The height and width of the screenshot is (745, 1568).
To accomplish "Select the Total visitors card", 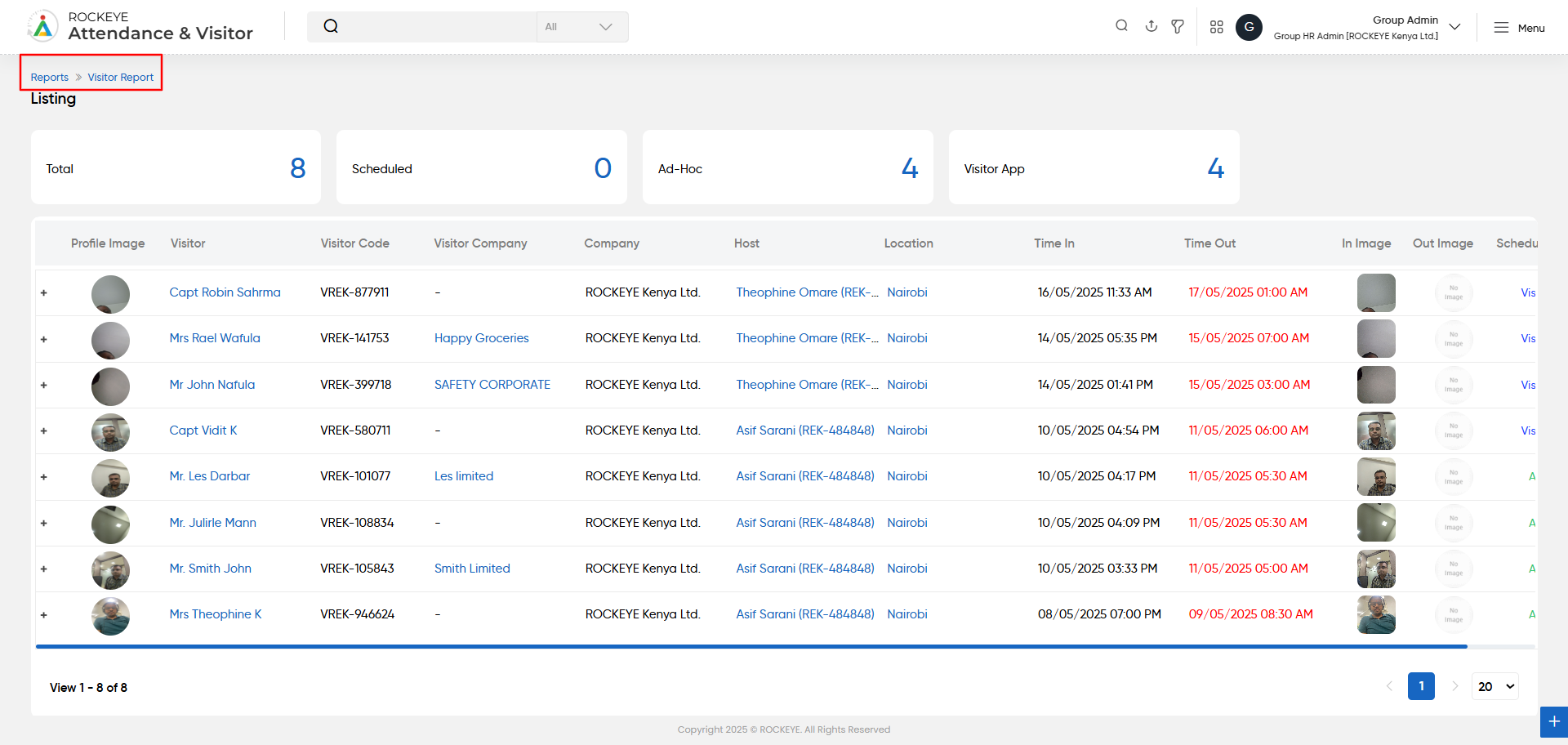I will click(x=176, y=167).
